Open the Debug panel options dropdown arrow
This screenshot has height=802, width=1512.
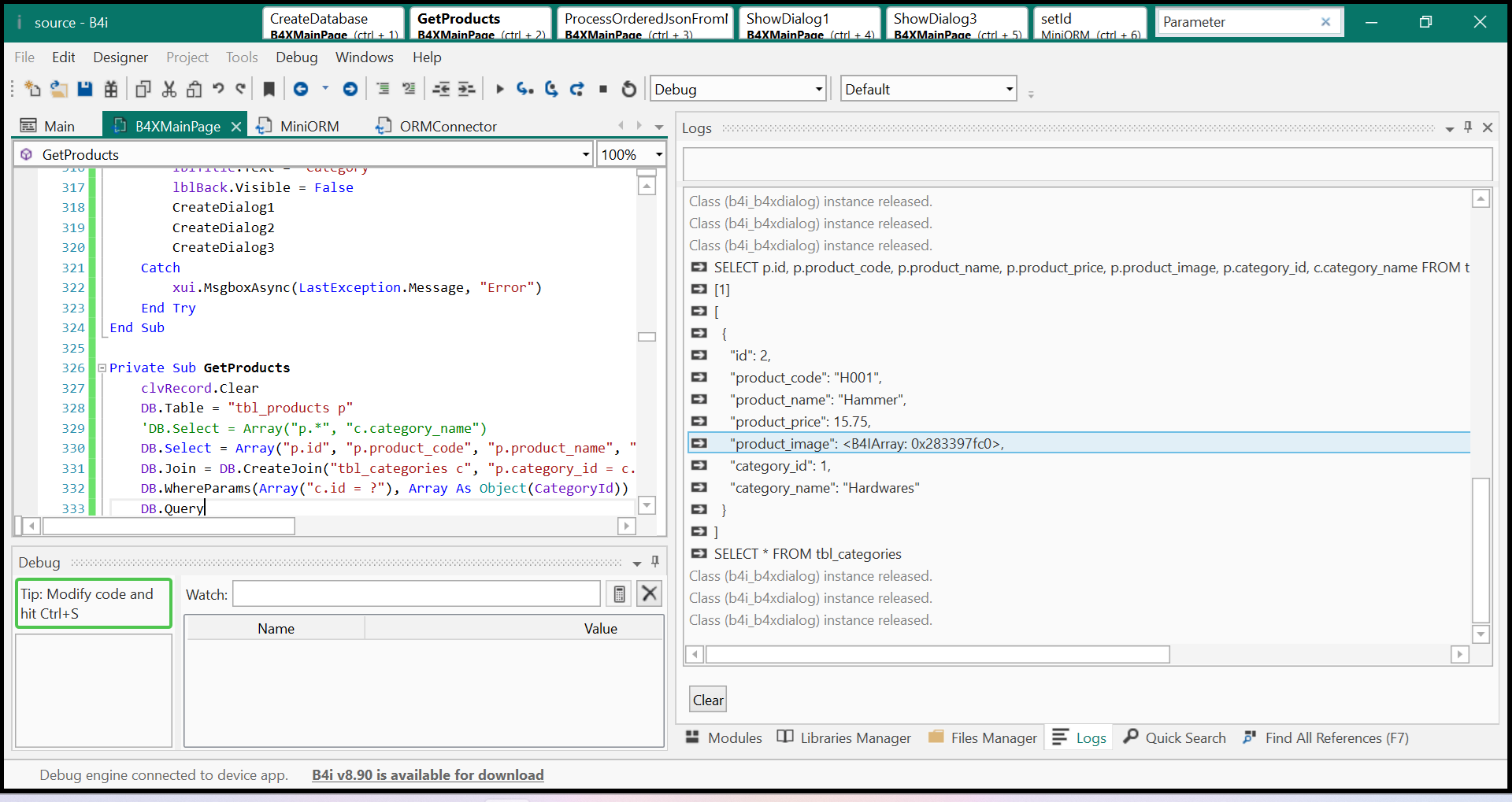click(637, 564)
